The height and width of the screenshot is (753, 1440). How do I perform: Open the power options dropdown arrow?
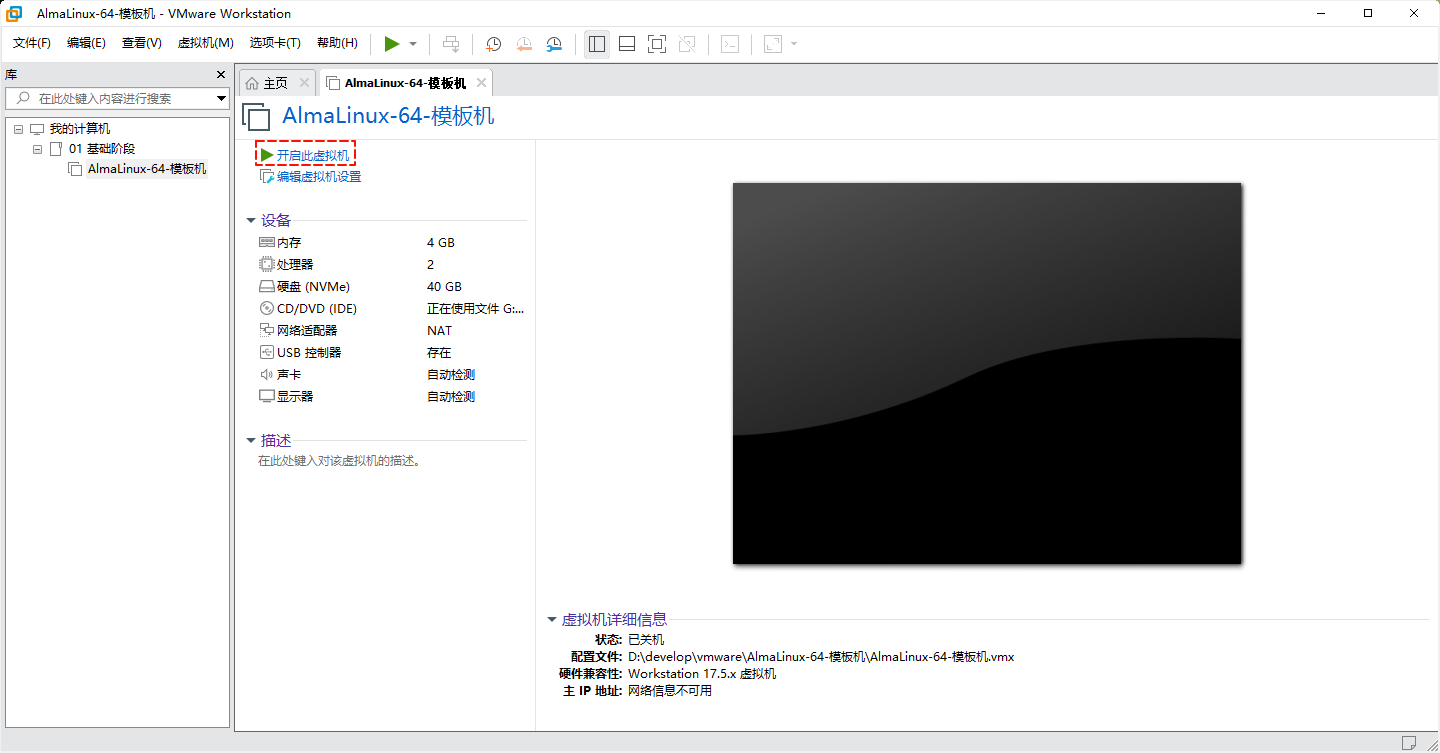tap(413, 44)
